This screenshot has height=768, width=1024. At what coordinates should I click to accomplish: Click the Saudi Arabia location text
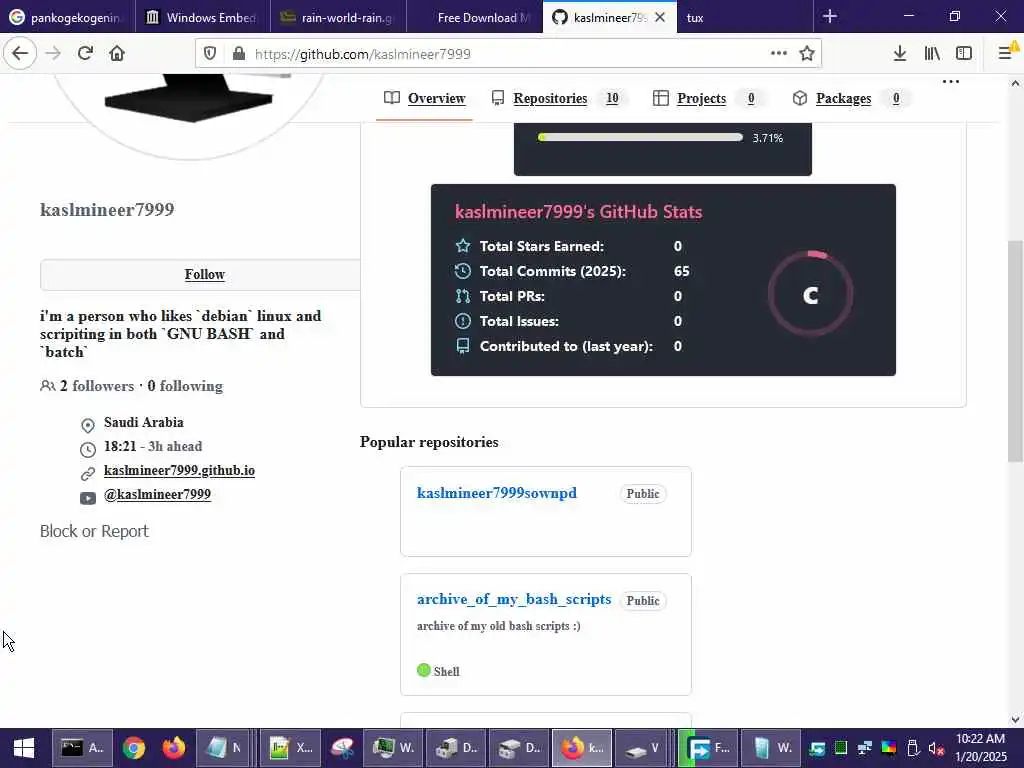tap(144, 423)
